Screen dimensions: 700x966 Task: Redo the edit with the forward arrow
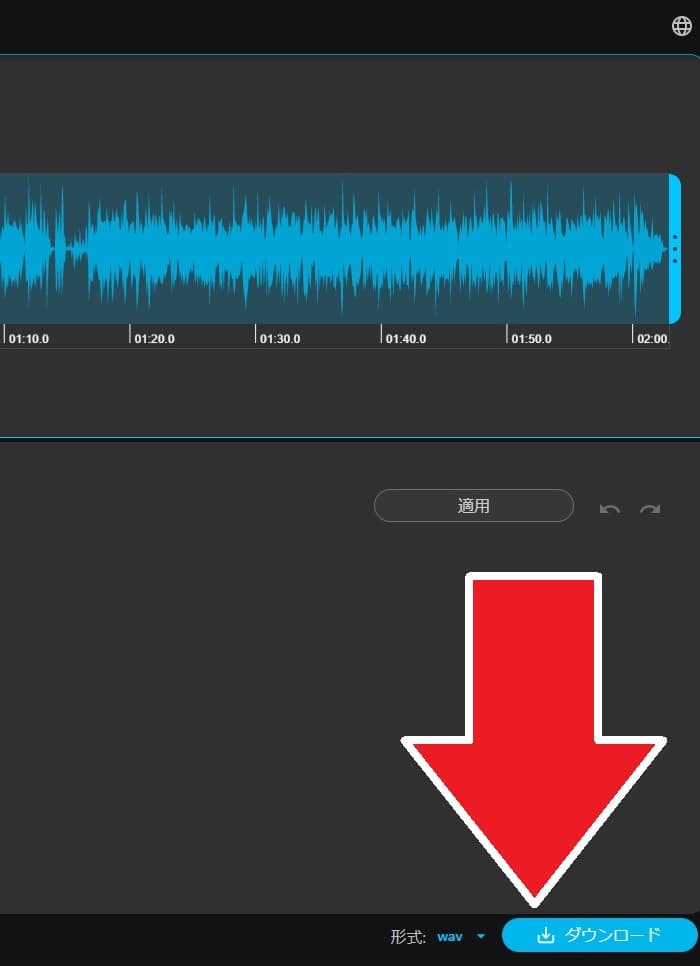click(650, 509)
